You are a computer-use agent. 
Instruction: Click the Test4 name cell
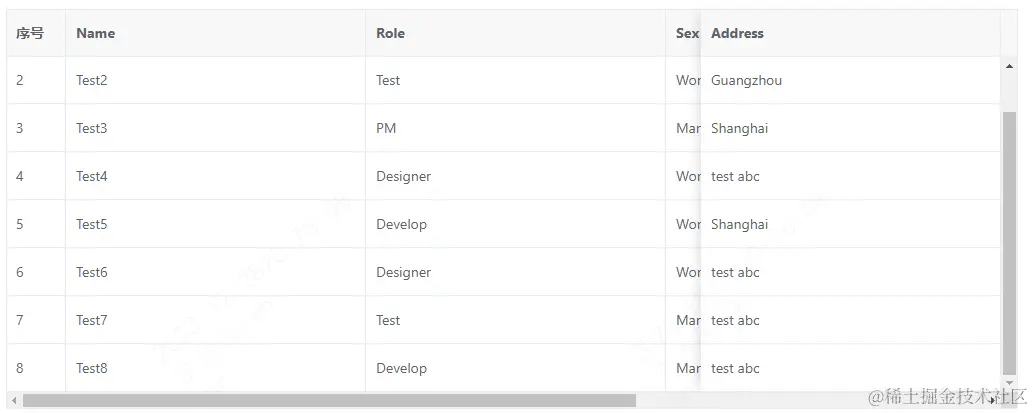91,176
